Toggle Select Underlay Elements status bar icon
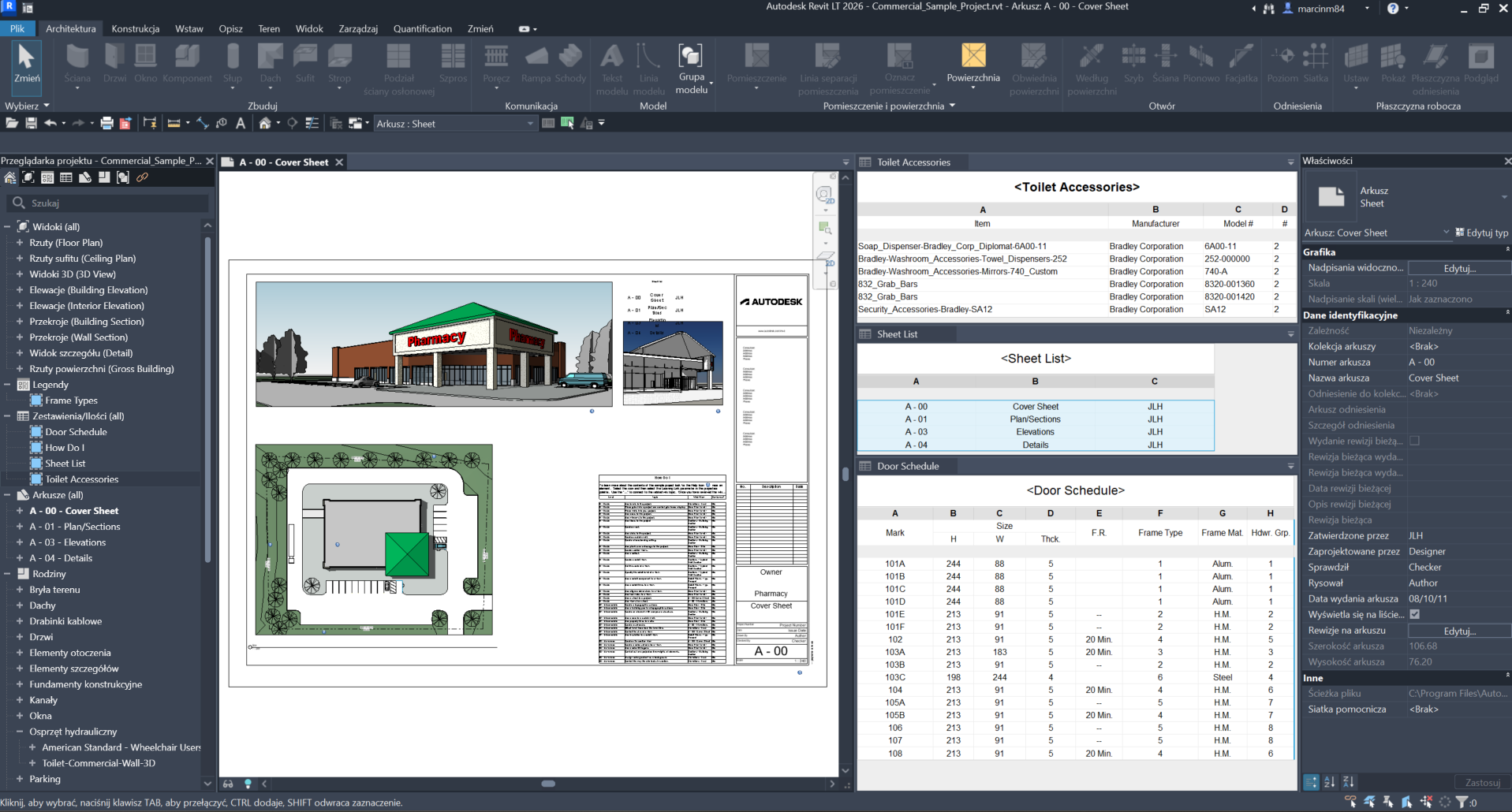Screen dimensions: 1512x812 click(x=1369, y=802)
